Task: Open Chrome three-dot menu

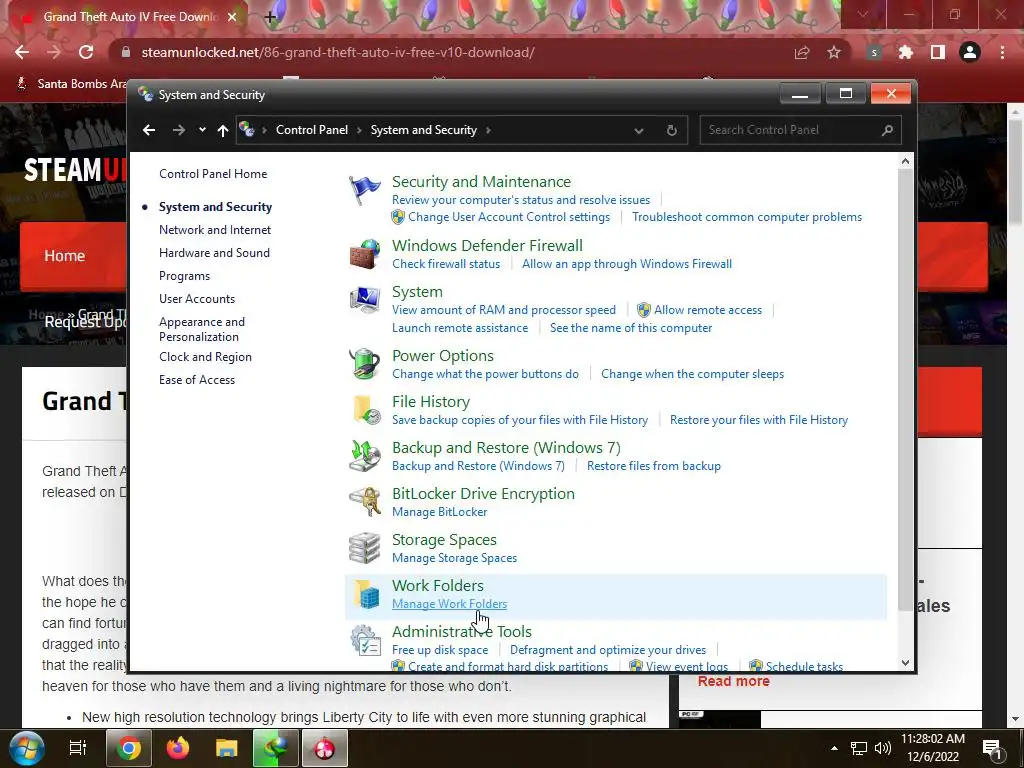Action: 1002,52
